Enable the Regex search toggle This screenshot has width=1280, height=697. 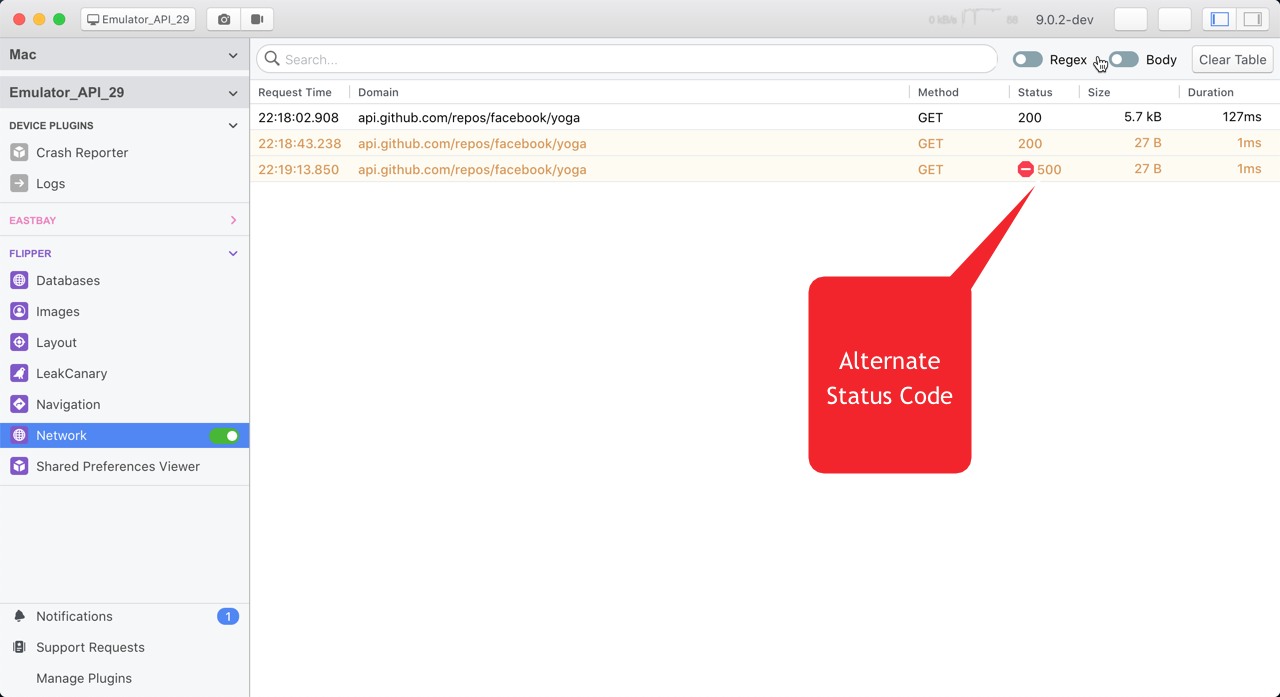tap(1028, 60)
